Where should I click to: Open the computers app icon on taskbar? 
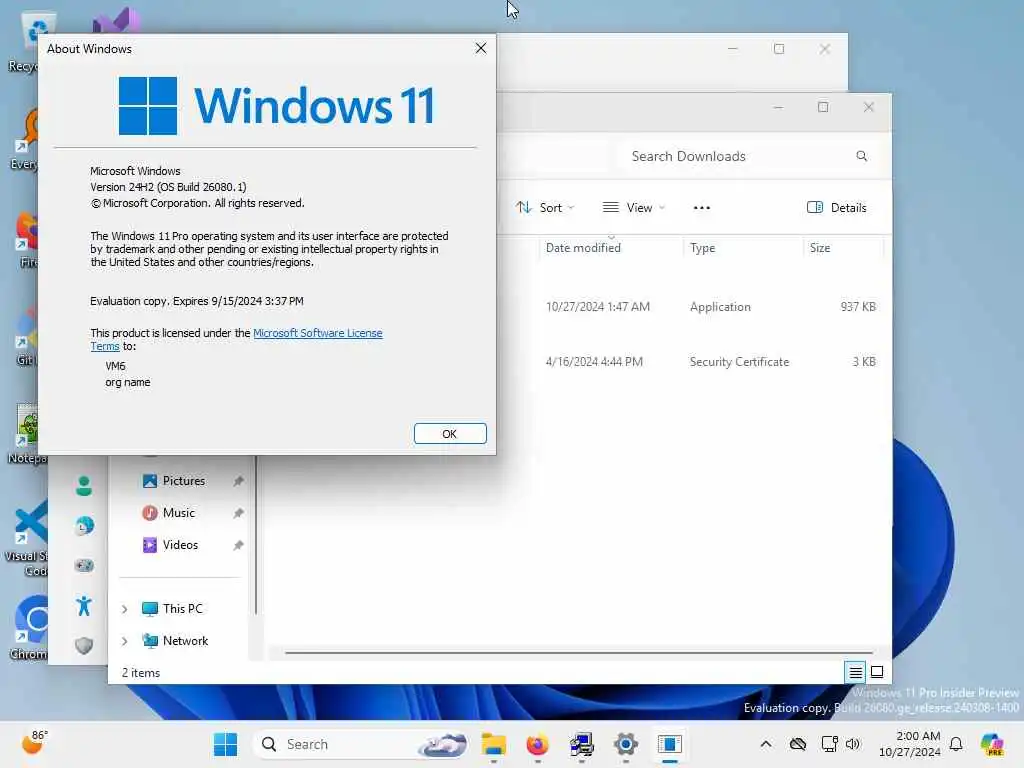tap(581, 744)
